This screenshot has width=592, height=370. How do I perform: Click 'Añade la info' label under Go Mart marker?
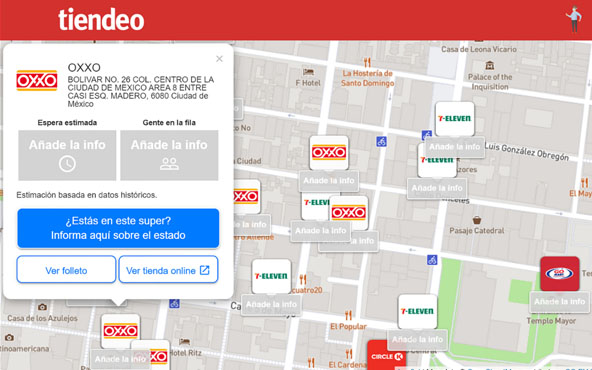pos(560,302)
